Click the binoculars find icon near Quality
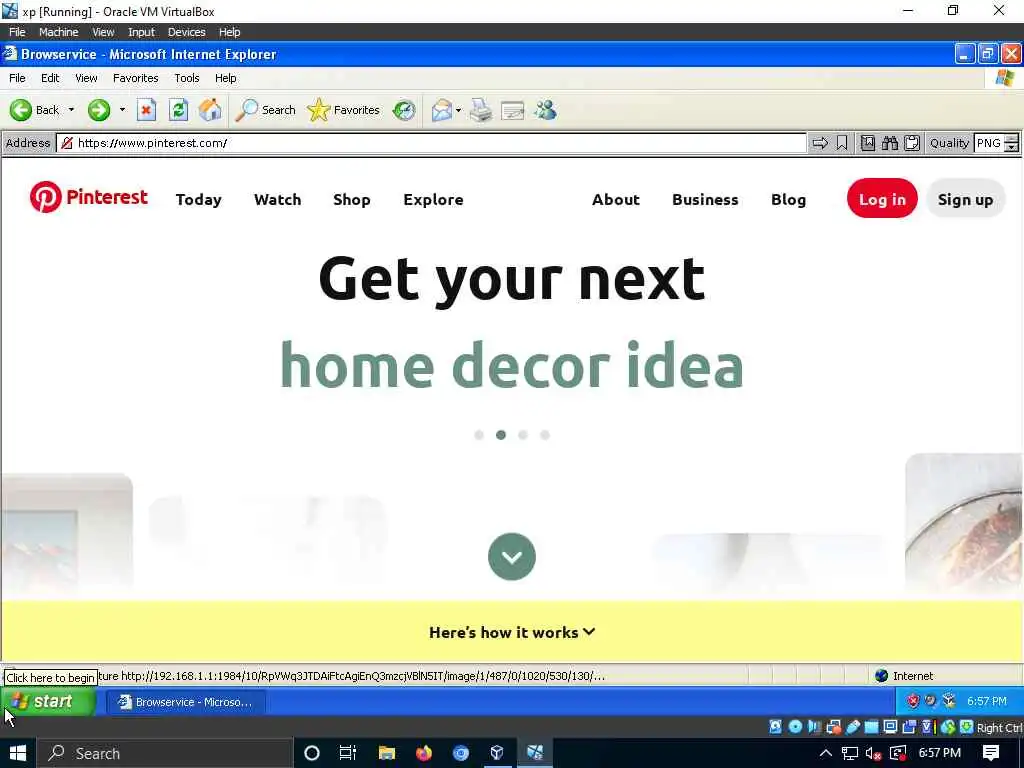The height and width of the screenshot is (768, 1024). [889, 143]
